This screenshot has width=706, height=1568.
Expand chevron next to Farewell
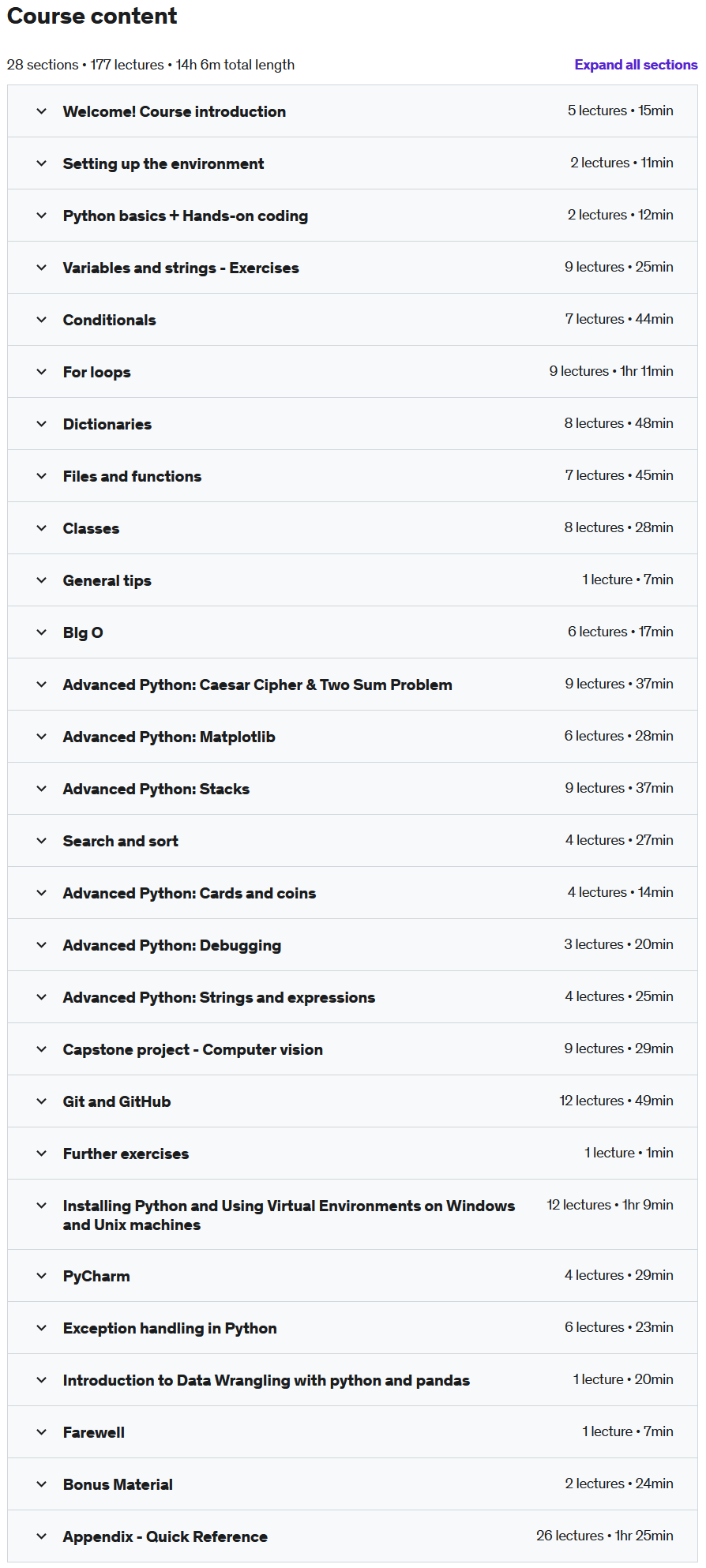point(42,1432)
